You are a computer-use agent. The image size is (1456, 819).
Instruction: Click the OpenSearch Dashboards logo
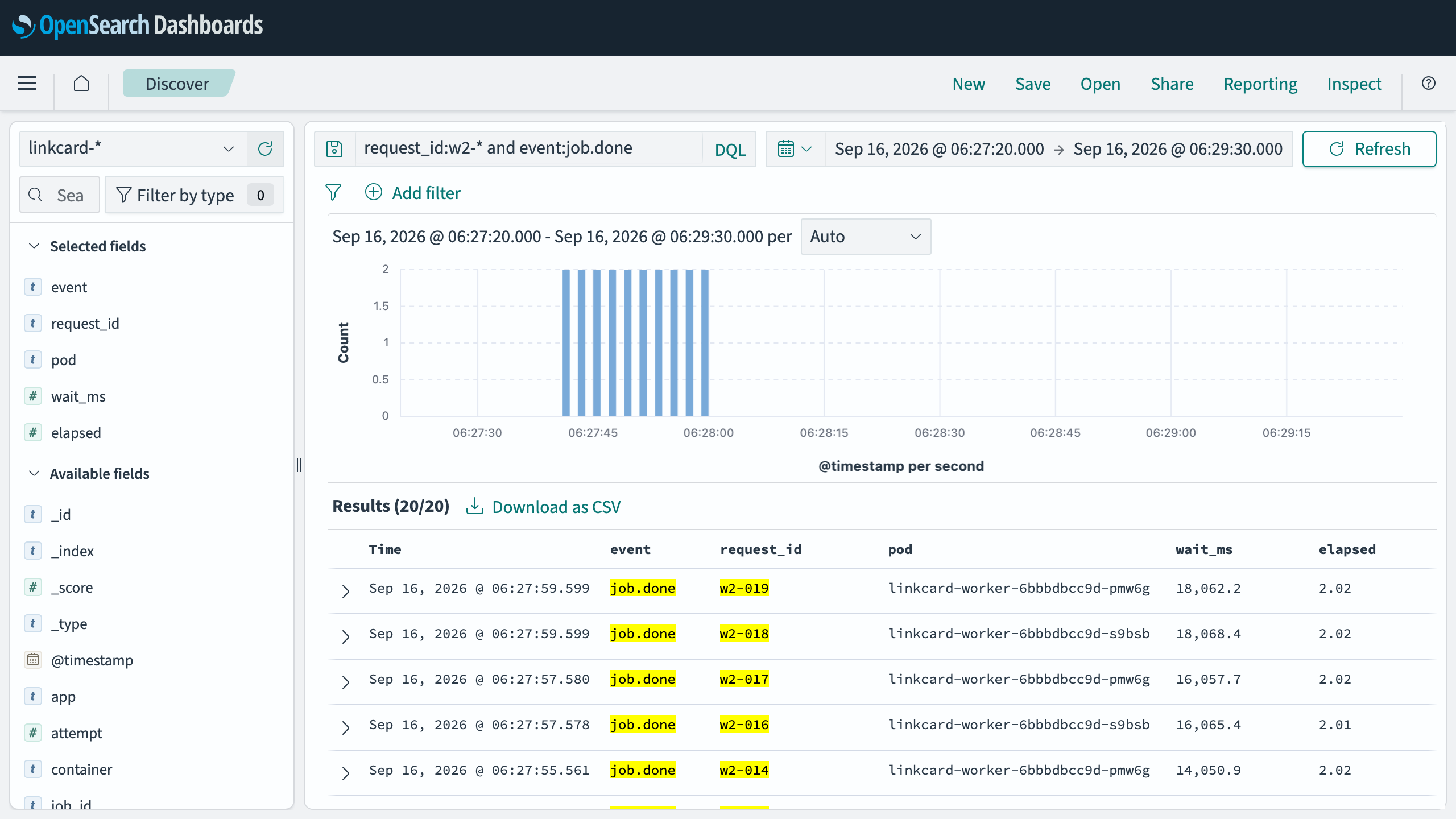pyautogui.click(x=138, y=26)
